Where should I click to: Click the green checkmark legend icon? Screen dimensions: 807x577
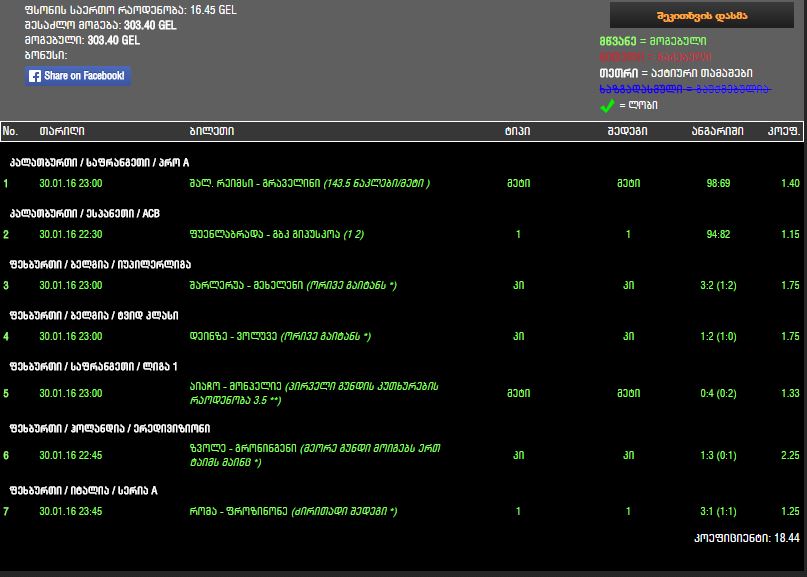[607, 105]
